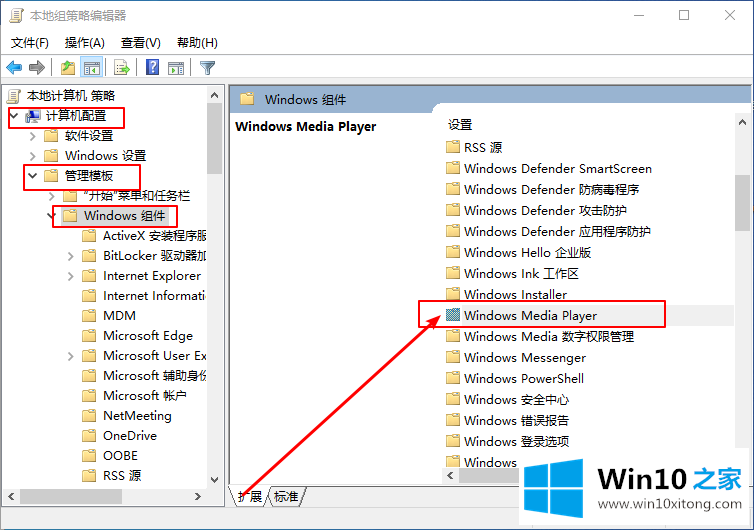Click the Windows Hello 企业版 folder icon
The height and width of the screenshot is (530, 754).
coord(452,252)
